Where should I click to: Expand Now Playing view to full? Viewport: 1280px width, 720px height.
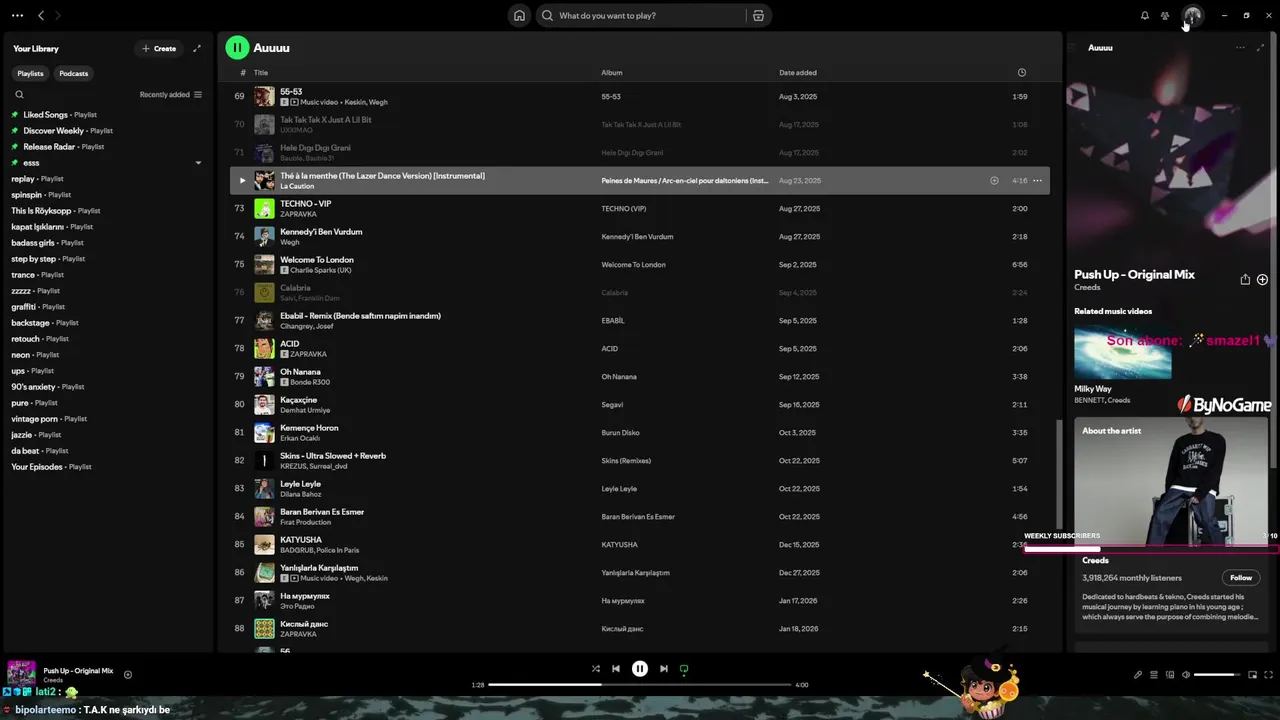1260,48
